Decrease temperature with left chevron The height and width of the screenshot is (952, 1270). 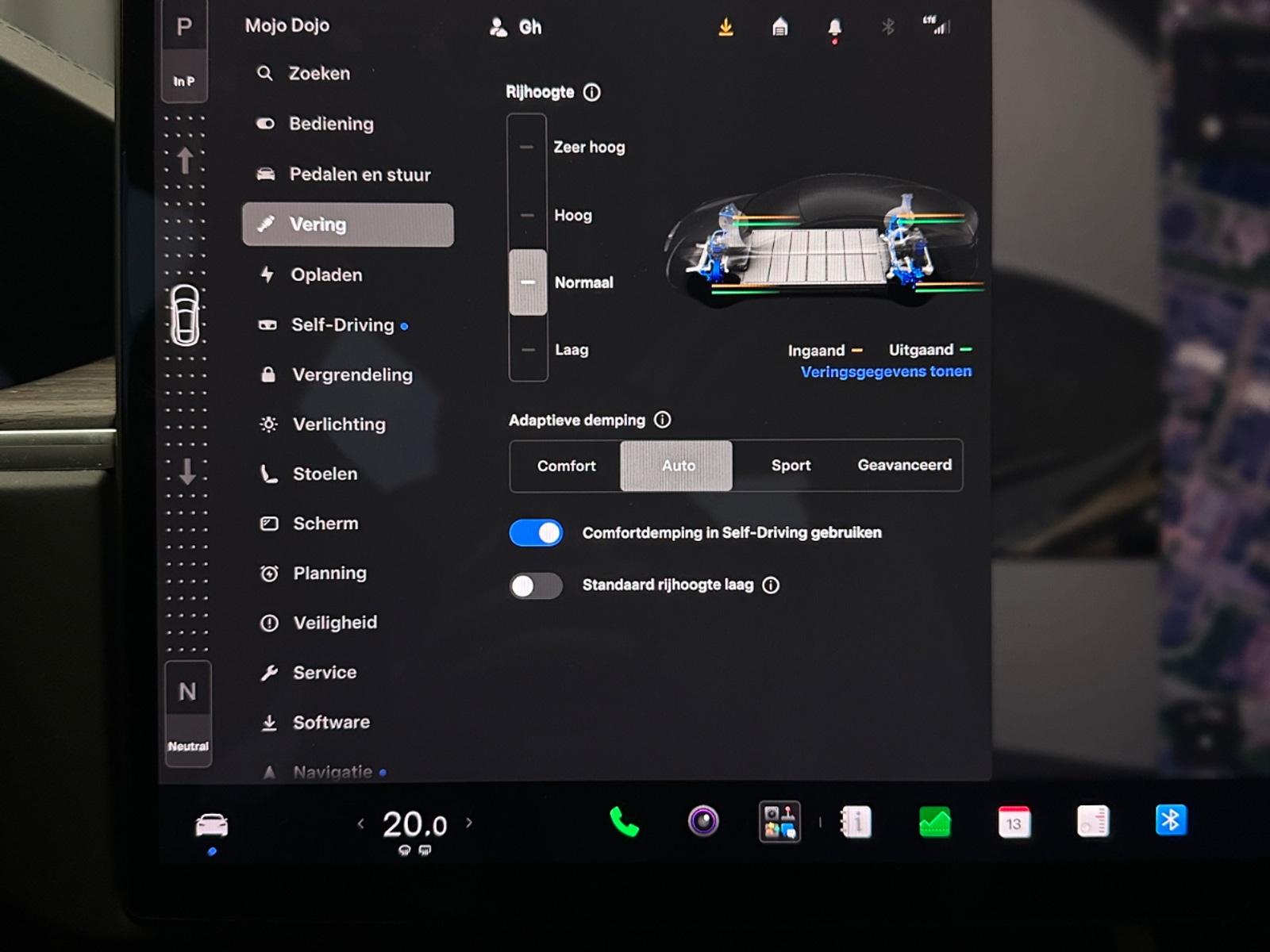tap(361, 823)
